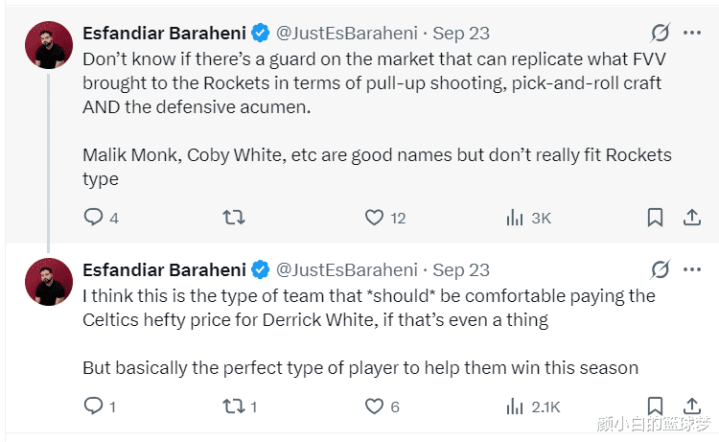Open Grok icon on second tweet
This screenshot has width=719, height=442.
pos(660,270)
